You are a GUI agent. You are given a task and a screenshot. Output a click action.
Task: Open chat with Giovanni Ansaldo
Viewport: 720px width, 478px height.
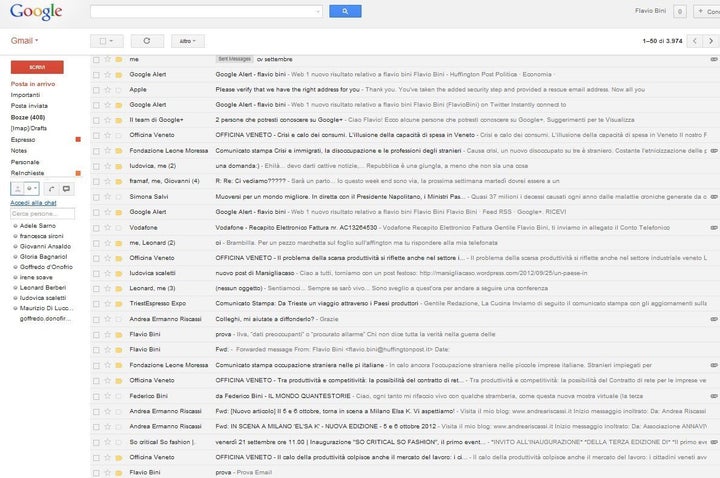[x=45, y=247]
